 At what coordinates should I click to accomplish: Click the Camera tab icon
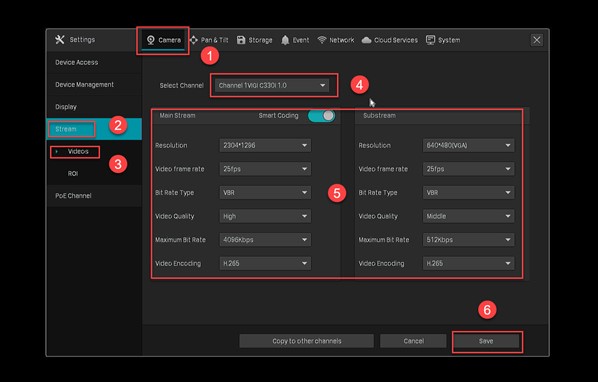pyautogui.click(x=151, y=40)
